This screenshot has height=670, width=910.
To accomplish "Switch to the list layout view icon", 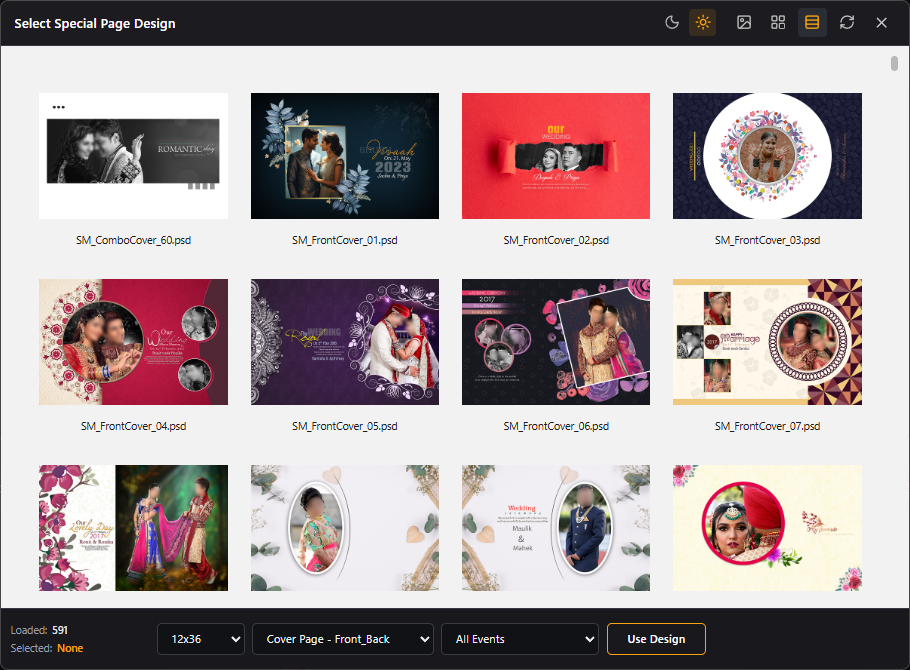I will (812, 23).
